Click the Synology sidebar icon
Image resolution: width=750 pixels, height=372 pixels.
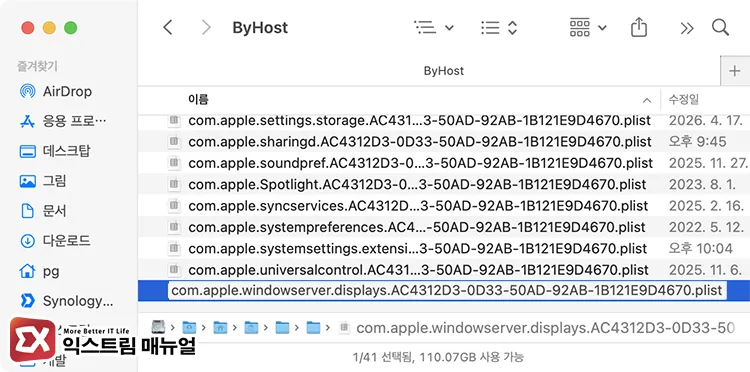(x=28, y=301)
